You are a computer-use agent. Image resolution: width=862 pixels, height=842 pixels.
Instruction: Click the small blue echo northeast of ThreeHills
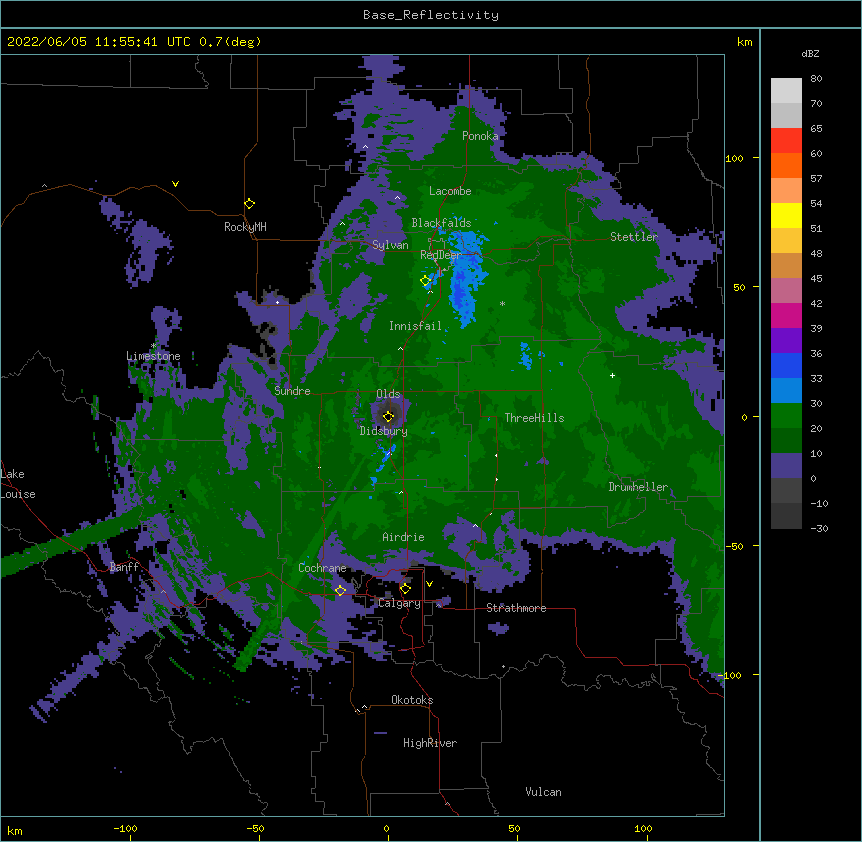526,354
